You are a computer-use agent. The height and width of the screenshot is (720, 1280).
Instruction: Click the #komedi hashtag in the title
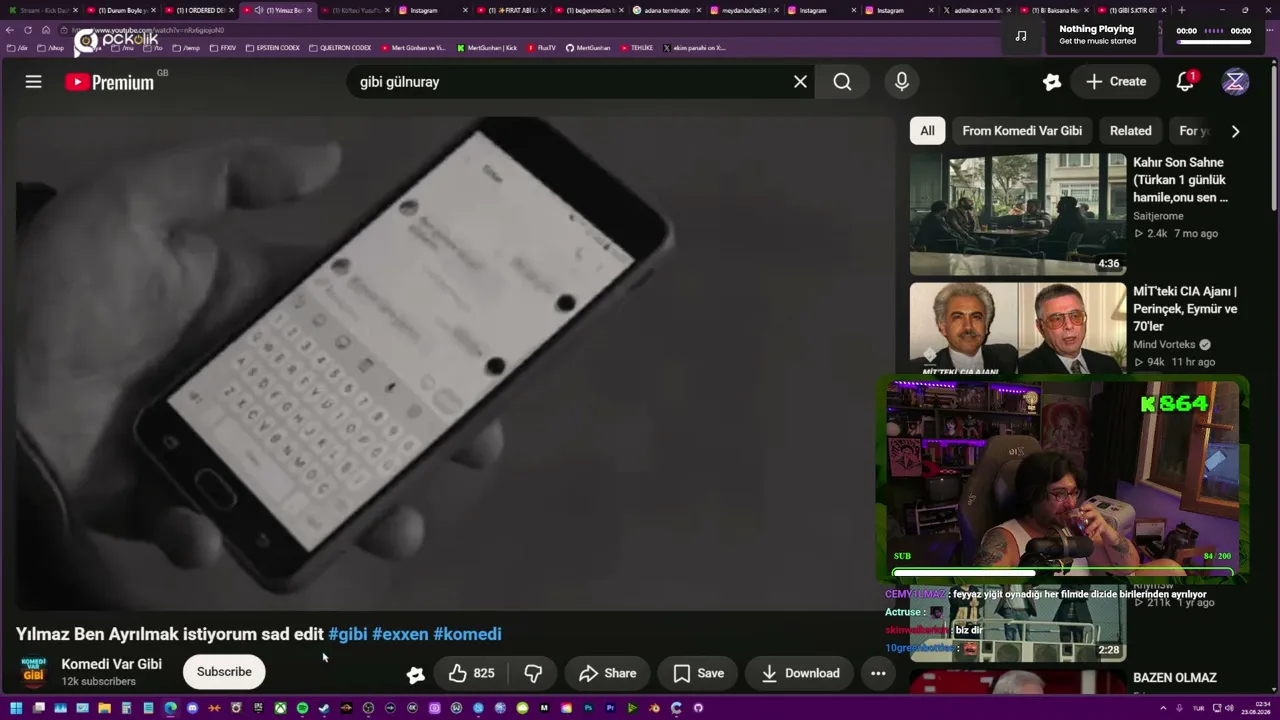coord(467,634)
